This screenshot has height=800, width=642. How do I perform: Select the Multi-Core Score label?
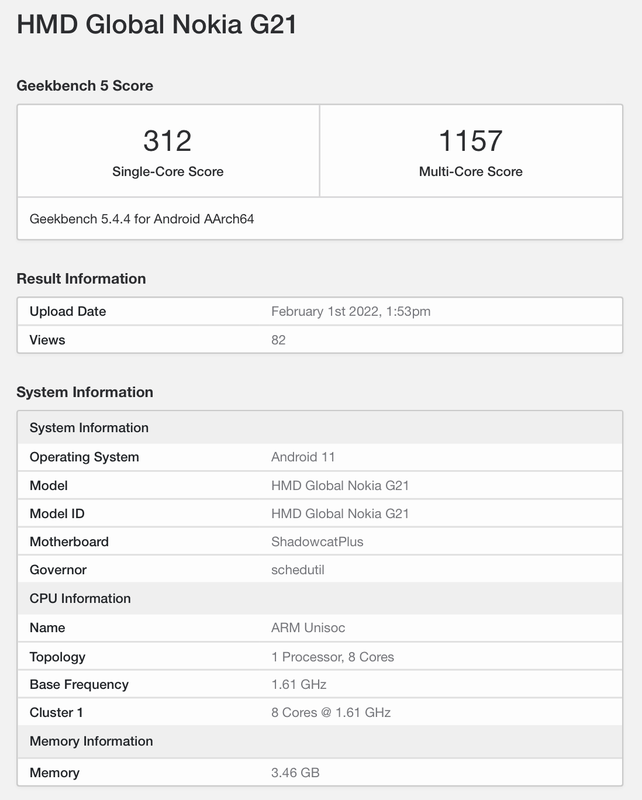470,171
